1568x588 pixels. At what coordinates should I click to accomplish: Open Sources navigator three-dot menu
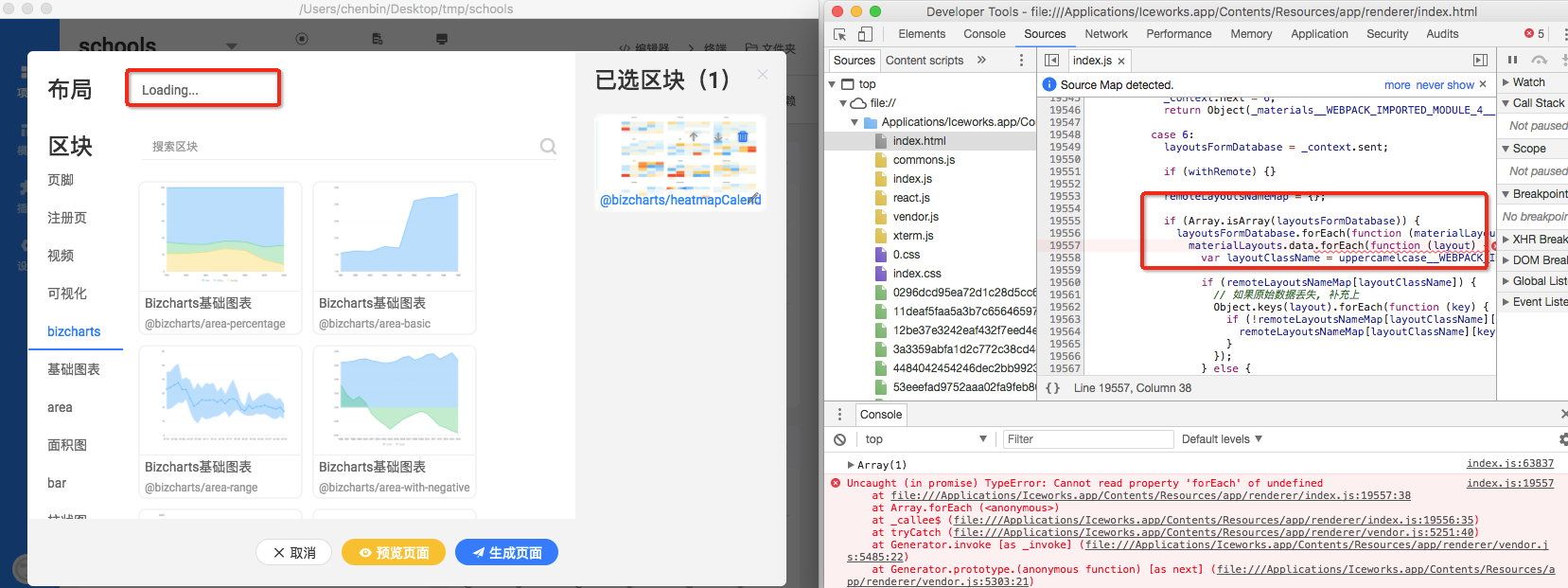click(x=1021, y=60)
